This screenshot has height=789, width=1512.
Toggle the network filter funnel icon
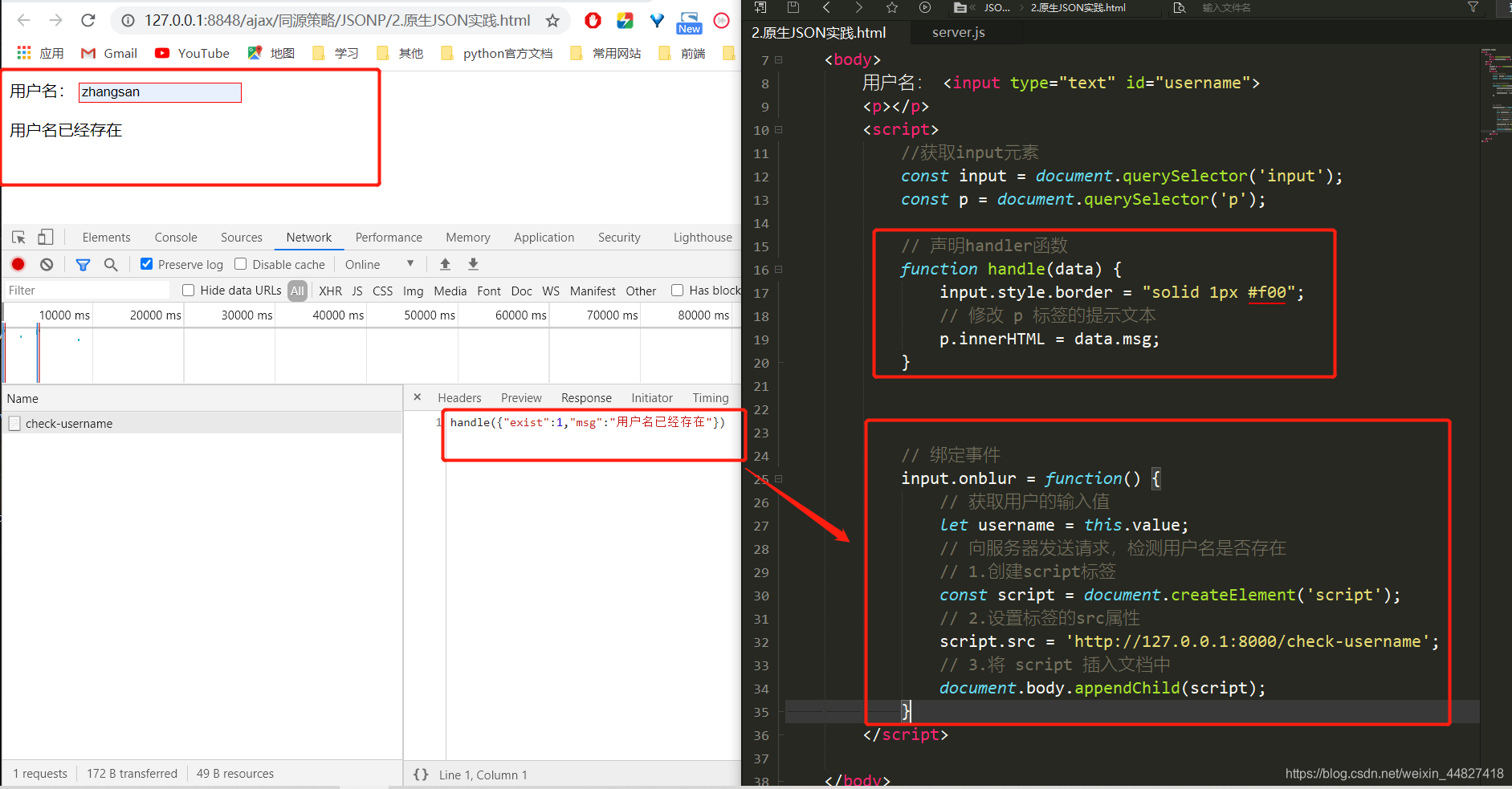(83, 264)
